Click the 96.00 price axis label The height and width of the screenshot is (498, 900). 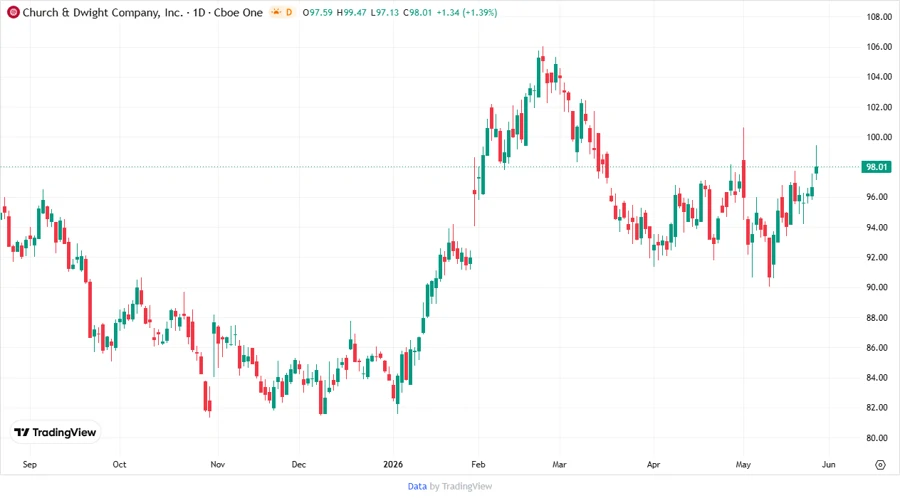tap(879, 197)
